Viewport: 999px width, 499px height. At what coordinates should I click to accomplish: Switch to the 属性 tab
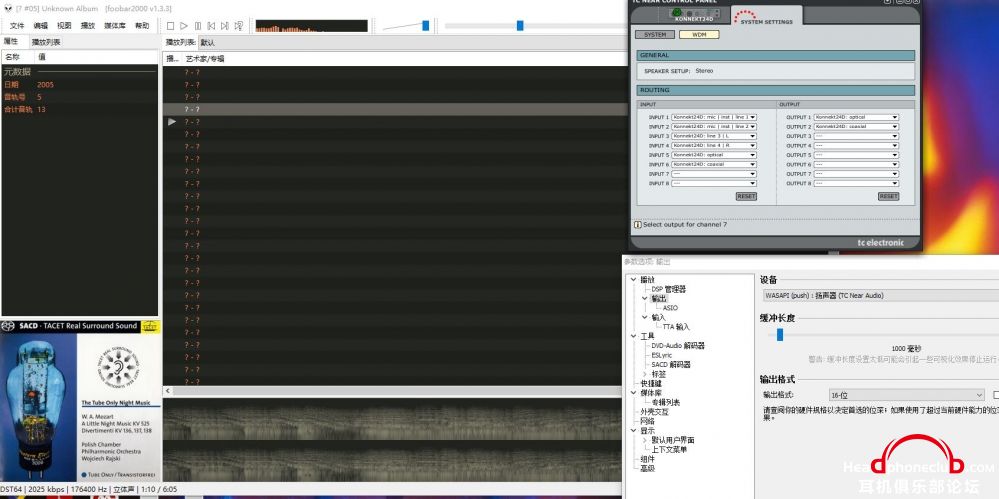point(11,41)
